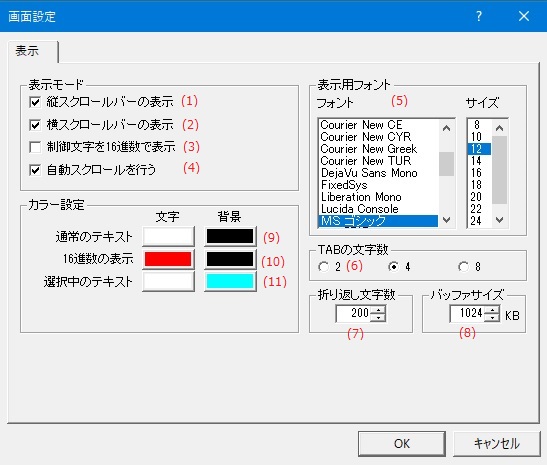
Task: Click font list scroll up arrow
Action: (447, 128)
